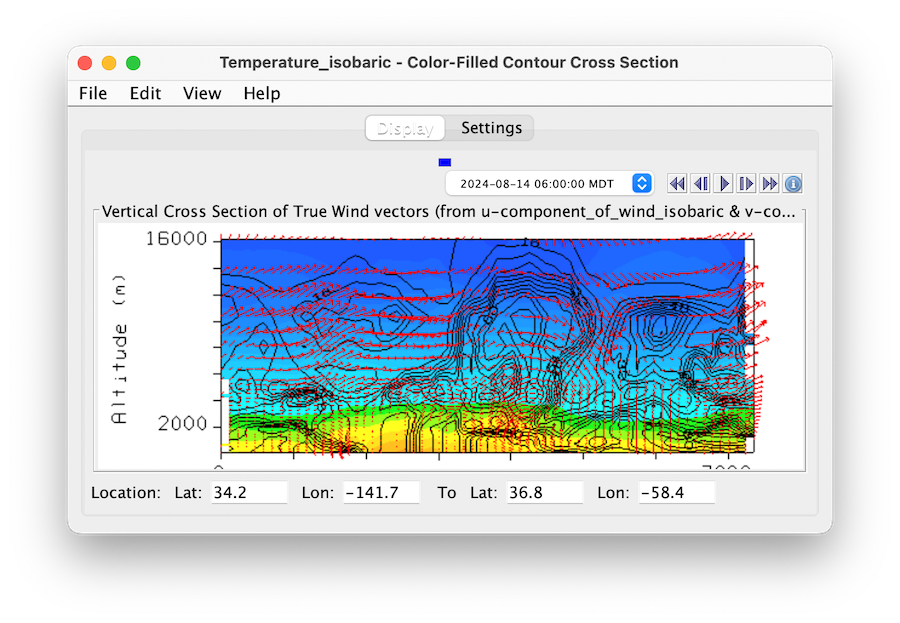This screenshot has width=900, height=623.
Task: Open the View menu
Action: point(202,93)
